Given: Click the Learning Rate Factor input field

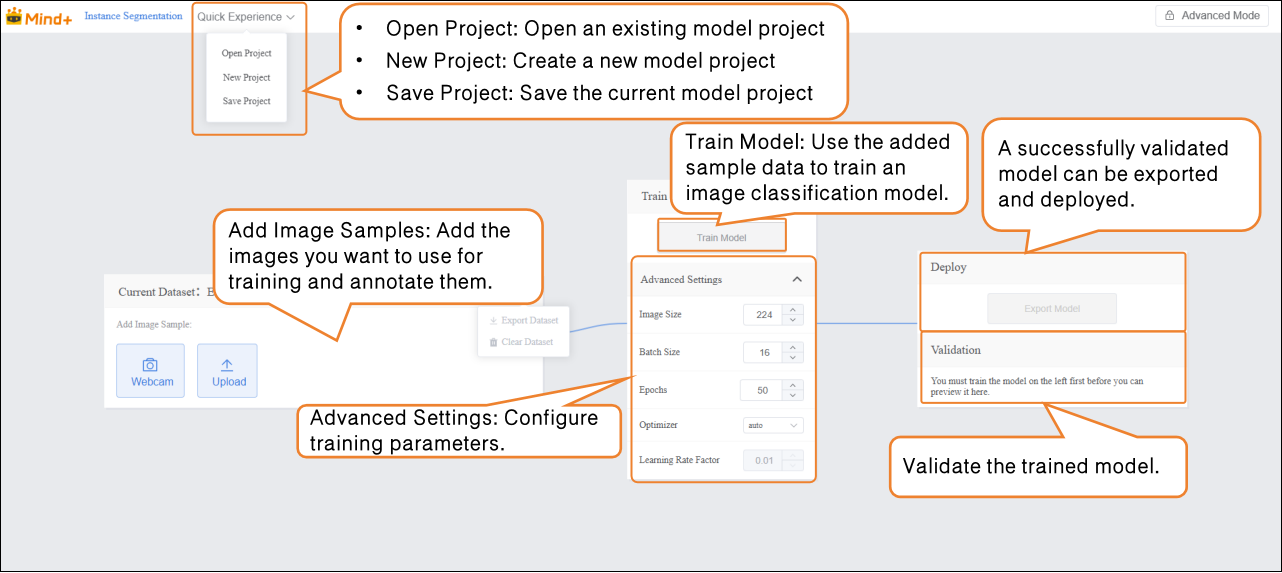Looking at the screenshot, I should (x=762, y=461).
